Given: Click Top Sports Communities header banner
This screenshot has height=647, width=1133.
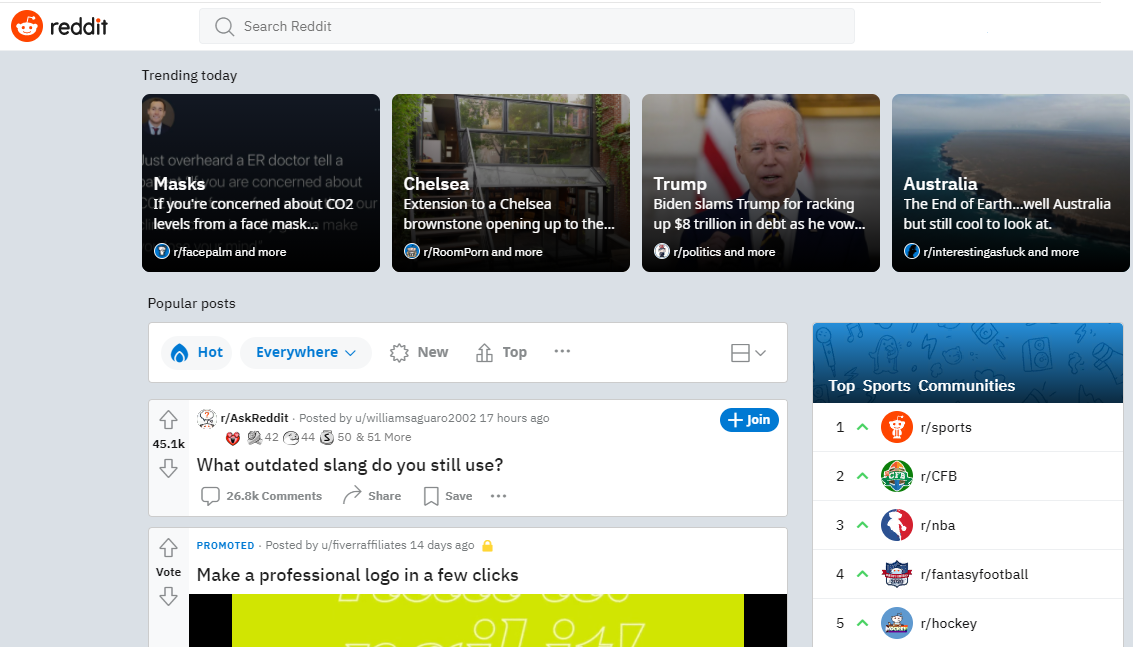Looking at the screenshot, I should coord(968,363).
